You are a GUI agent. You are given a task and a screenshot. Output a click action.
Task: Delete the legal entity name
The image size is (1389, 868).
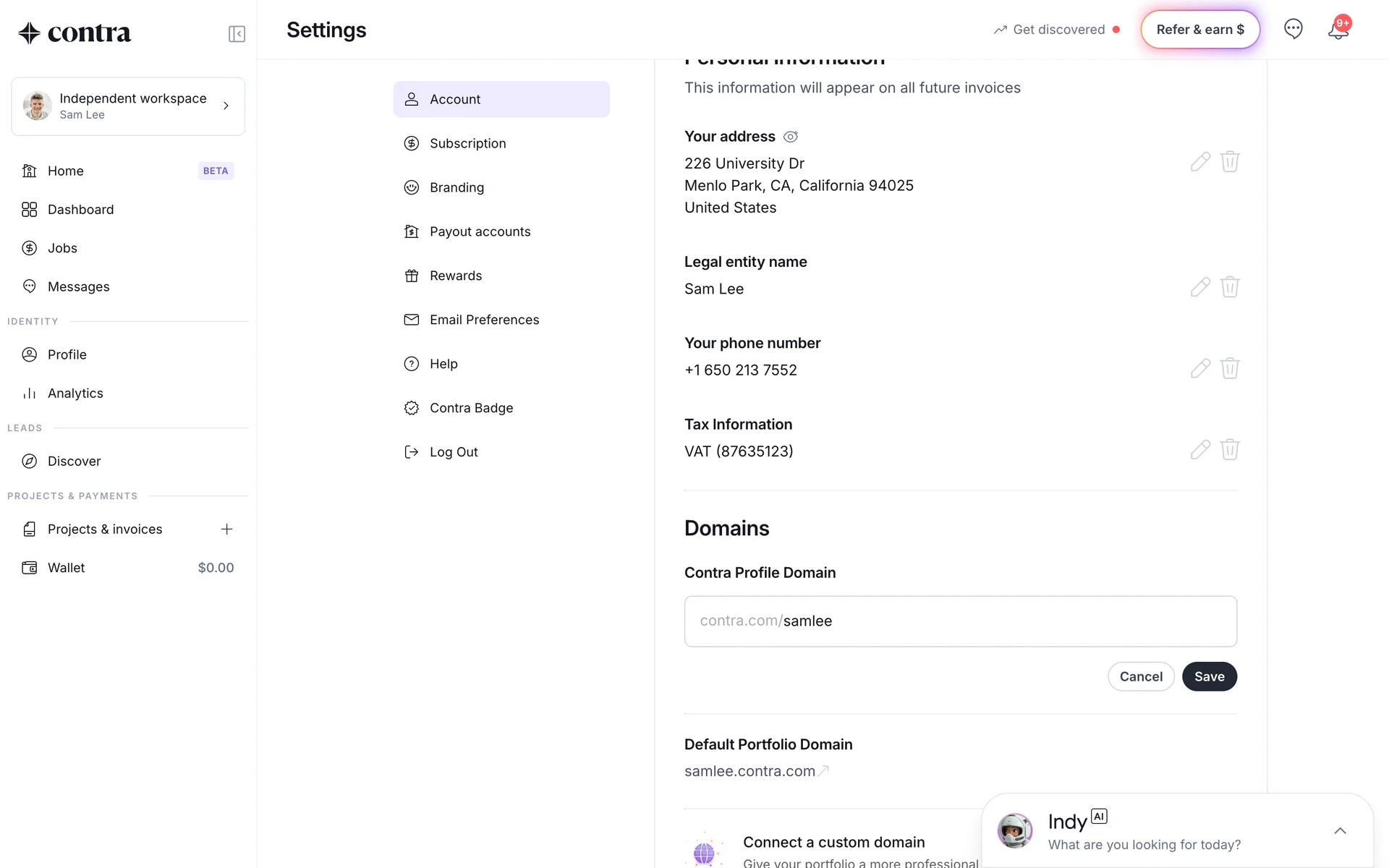click(x=1230, y=287)
